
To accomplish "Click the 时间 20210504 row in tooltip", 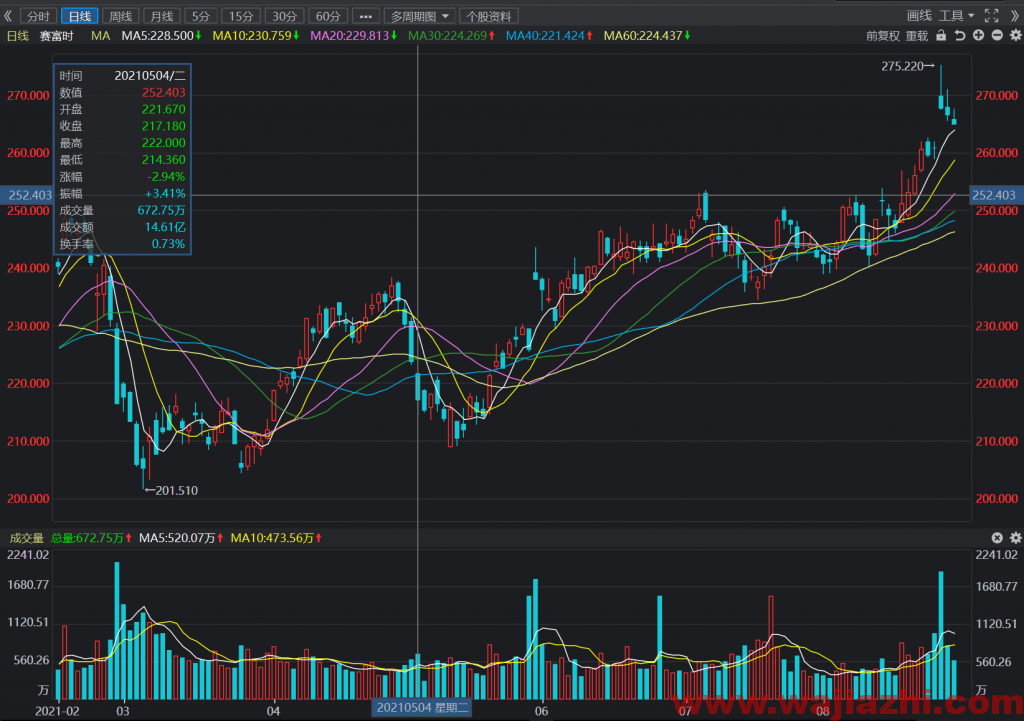I will tap(122, 76).
